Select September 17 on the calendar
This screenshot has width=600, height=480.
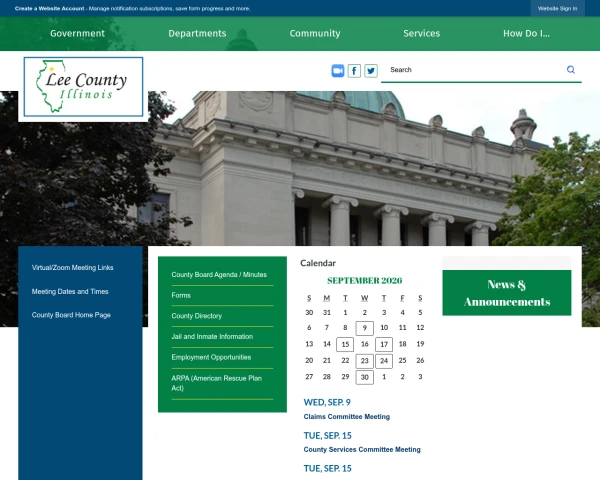click(x=384, y=344)
